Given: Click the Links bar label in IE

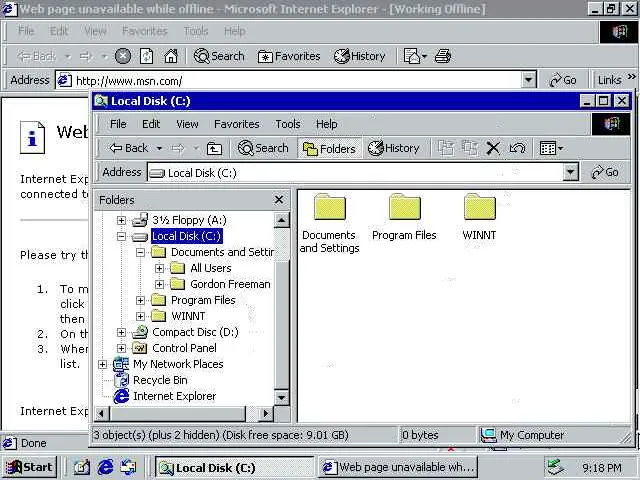Looking at the screenshot, I should (x=609, y=80).
